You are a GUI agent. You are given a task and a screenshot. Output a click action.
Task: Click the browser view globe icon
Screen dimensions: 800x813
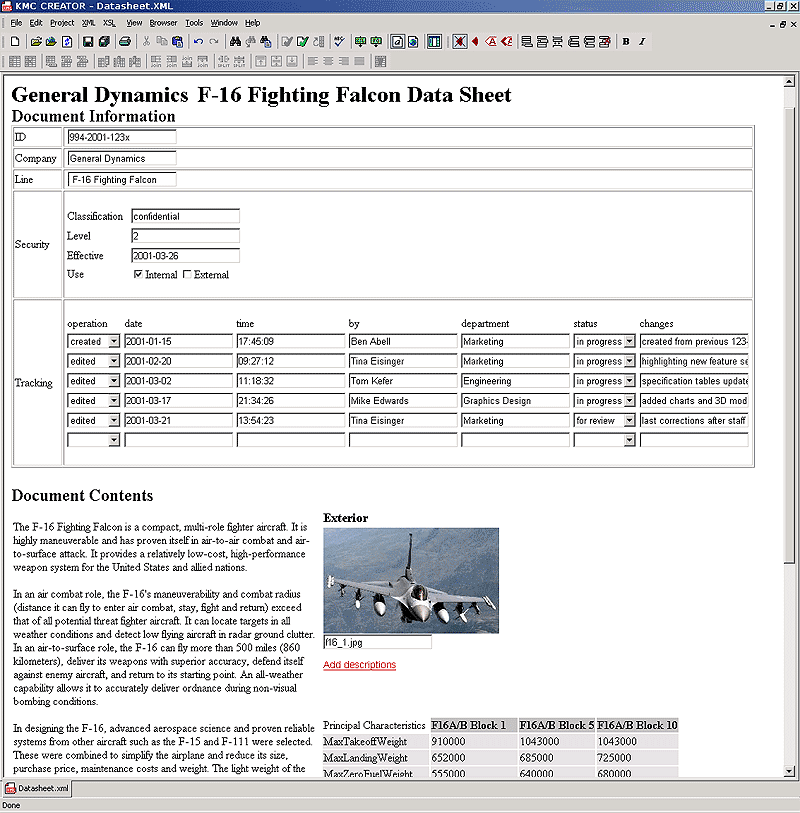point(413,41)
